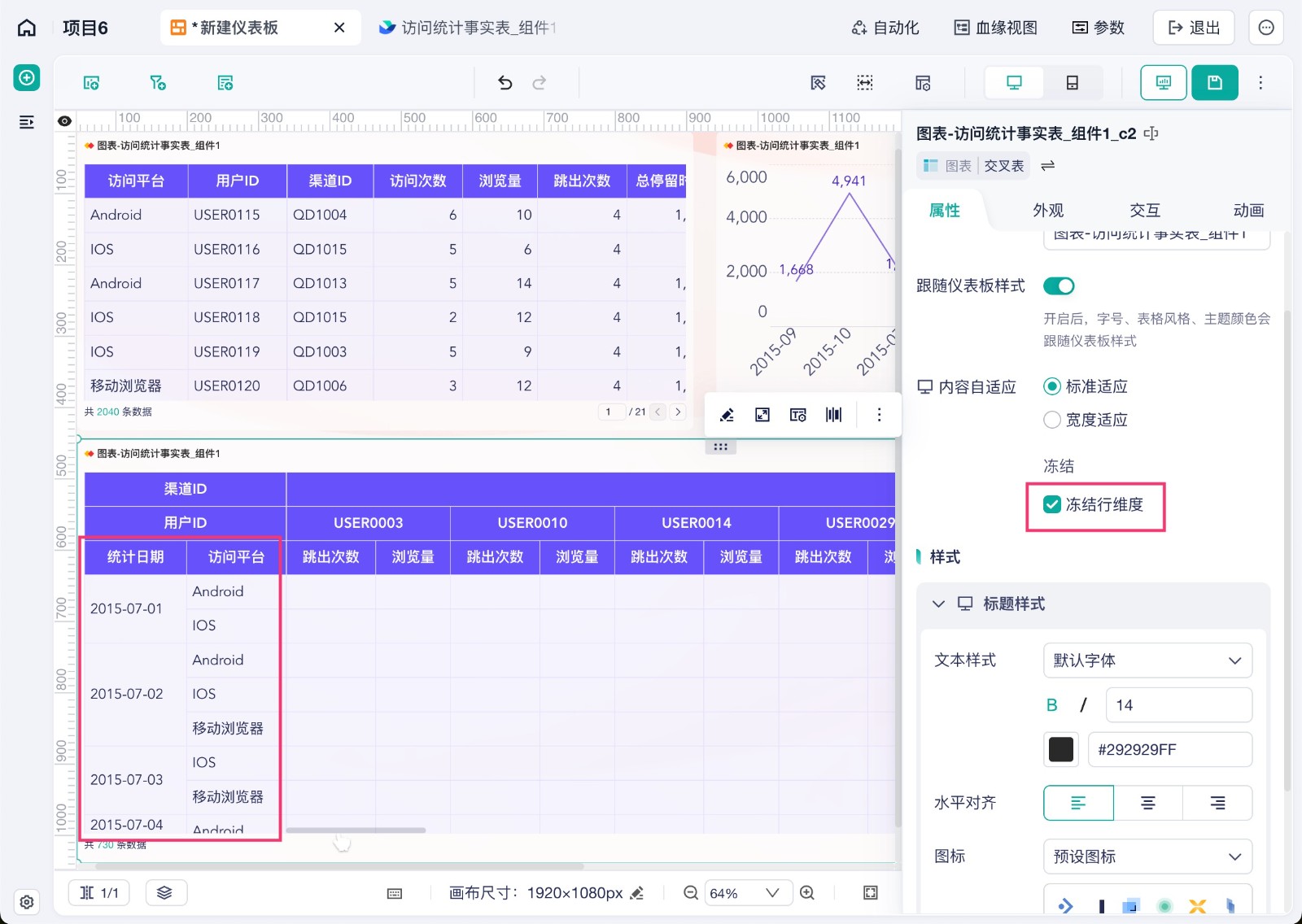
Task: Click the layout settings icon
Action: 923,82
